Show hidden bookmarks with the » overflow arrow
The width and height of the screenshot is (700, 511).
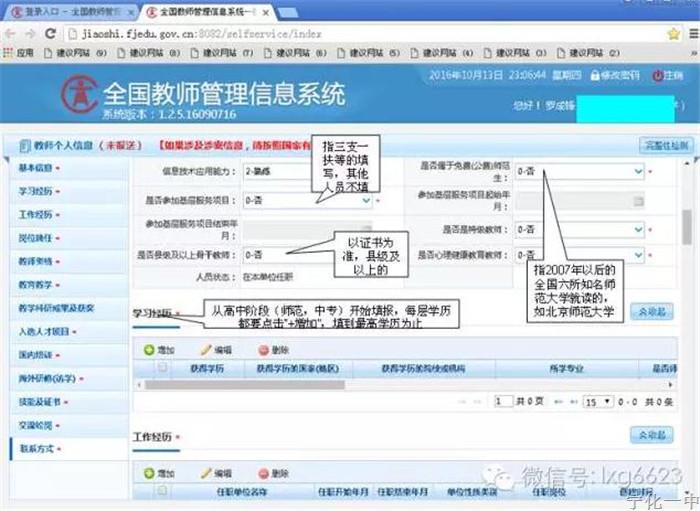click(x=694, y=53)
